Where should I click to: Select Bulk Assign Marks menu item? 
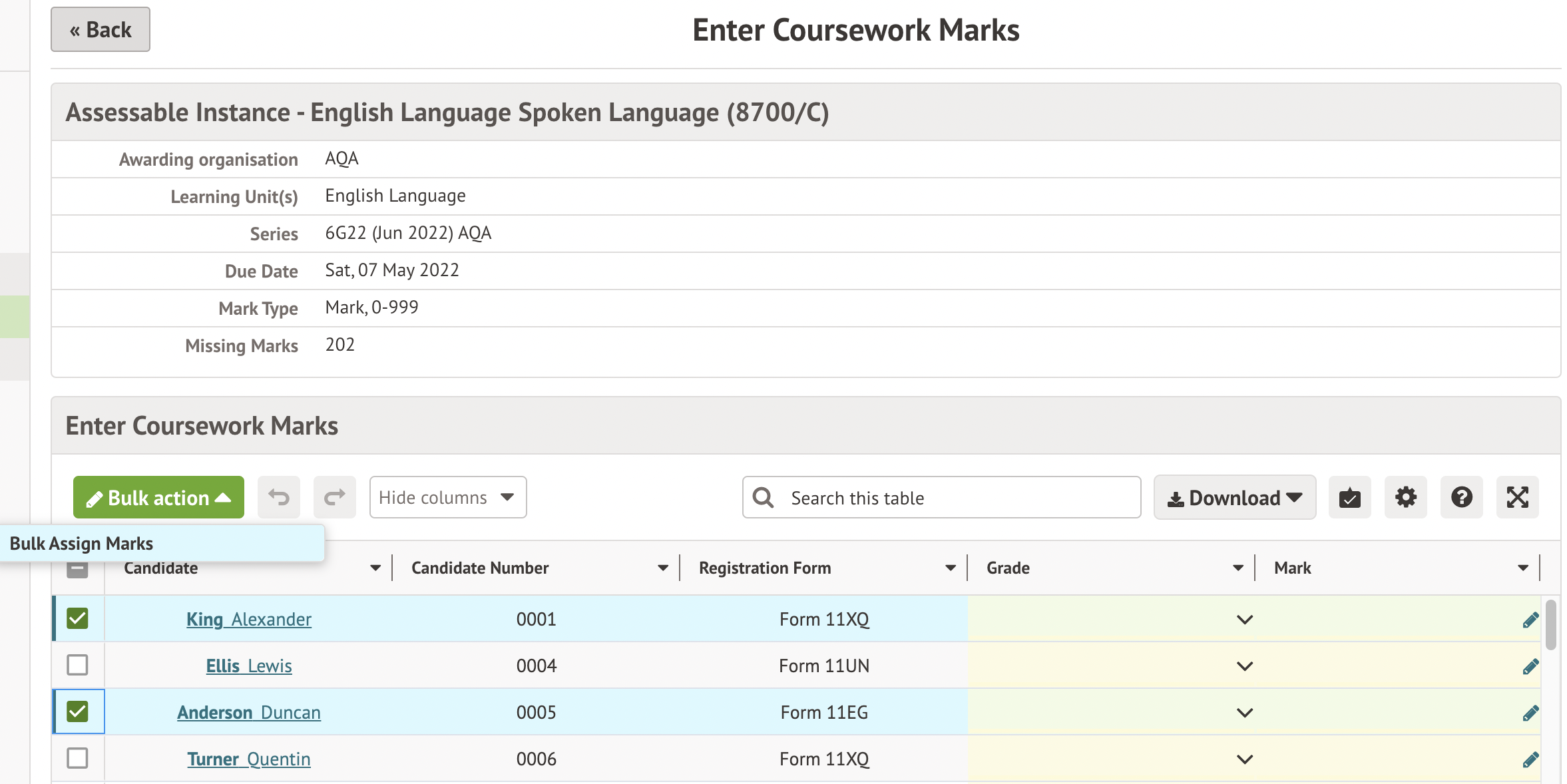pyautogui.click(x=81, y=544)
